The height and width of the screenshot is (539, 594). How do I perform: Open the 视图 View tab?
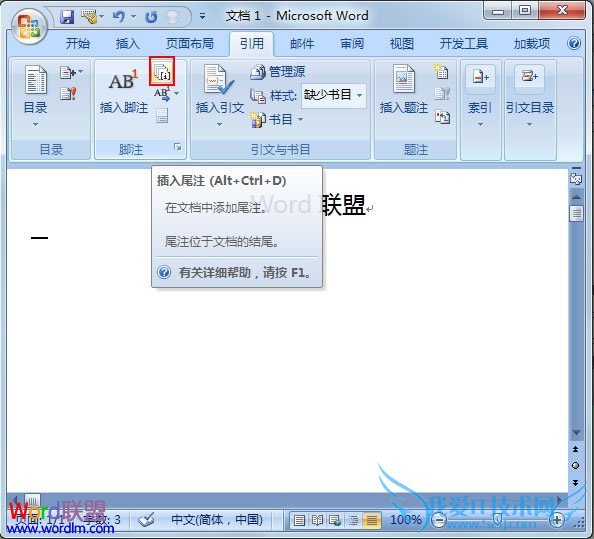click(402, 44)
